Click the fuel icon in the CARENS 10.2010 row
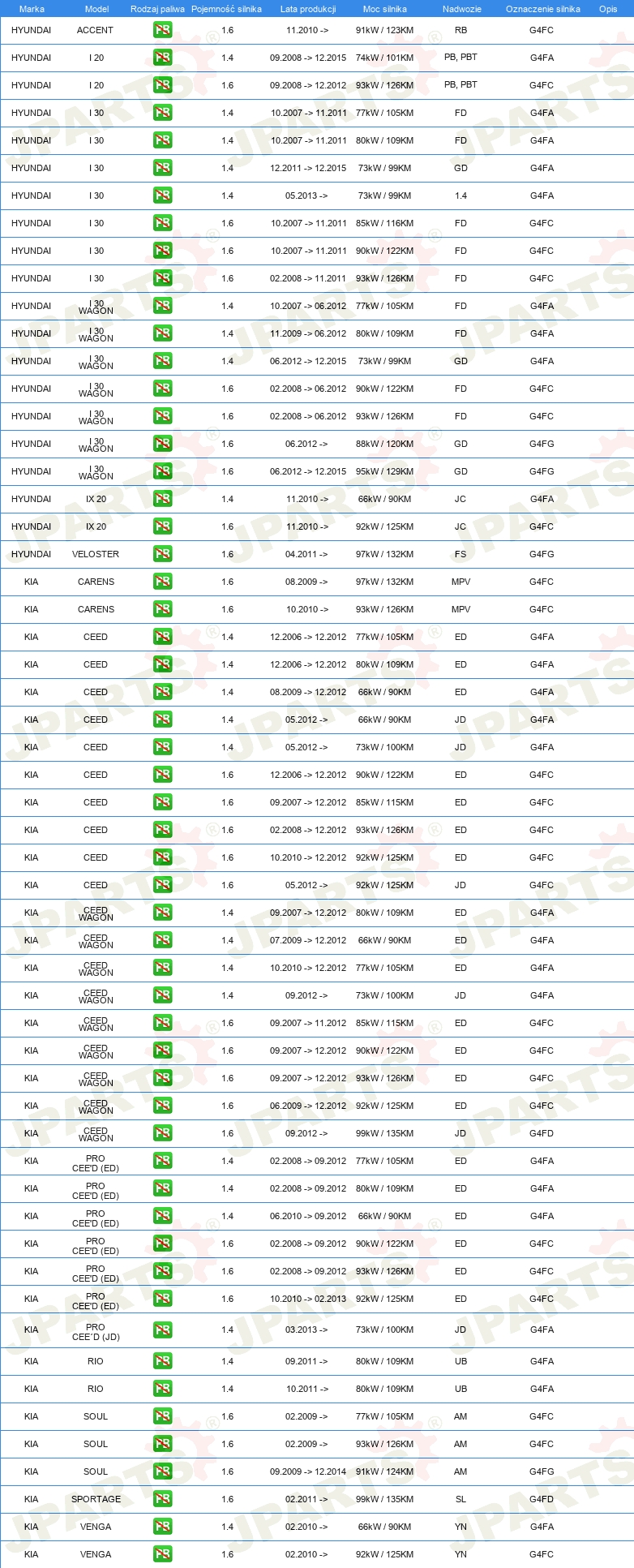 click(x=162, y=609)
